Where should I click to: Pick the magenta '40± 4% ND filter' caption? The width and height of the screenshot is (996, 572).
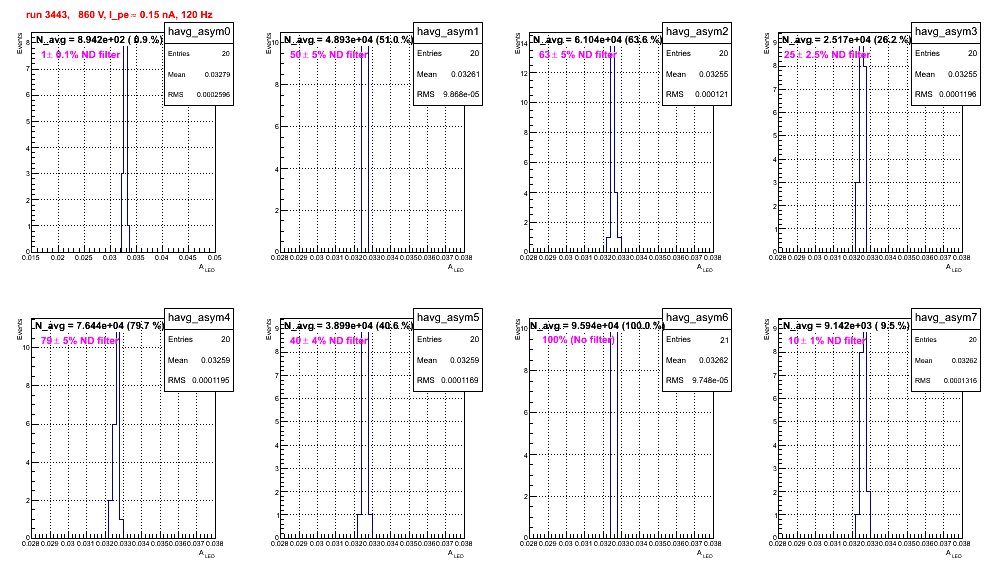(329, 341)
